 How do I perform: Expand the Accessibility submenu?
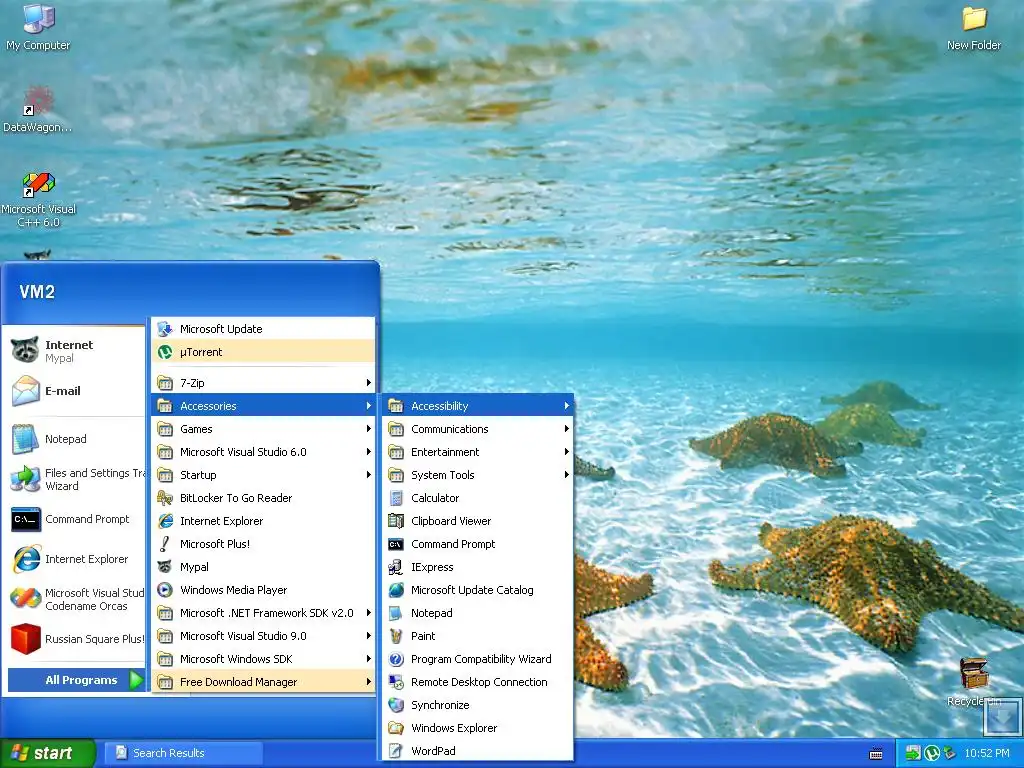pos(478,406)
